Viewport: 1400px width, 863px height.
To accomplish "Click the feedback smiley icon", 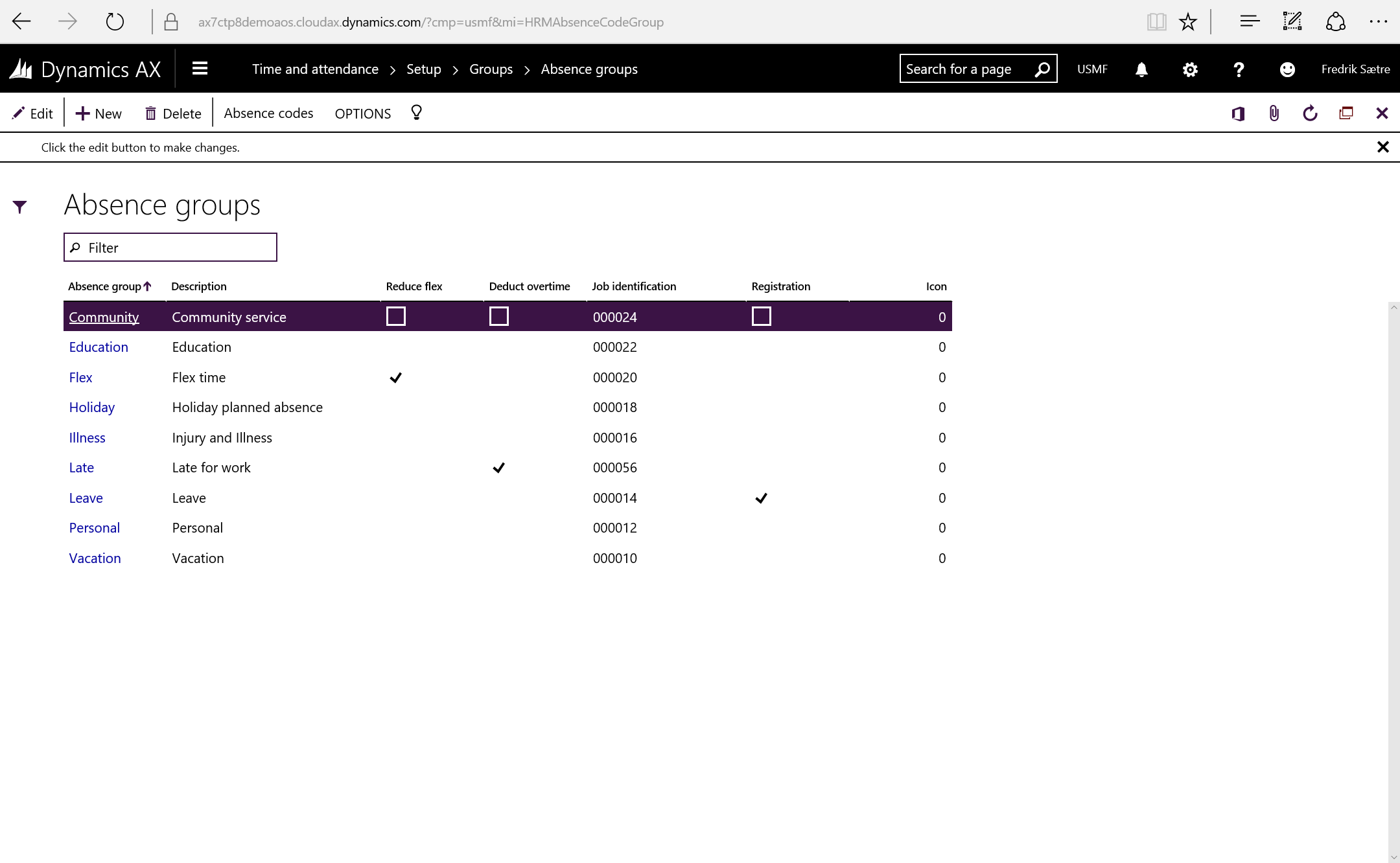I will pos(1287,69).
